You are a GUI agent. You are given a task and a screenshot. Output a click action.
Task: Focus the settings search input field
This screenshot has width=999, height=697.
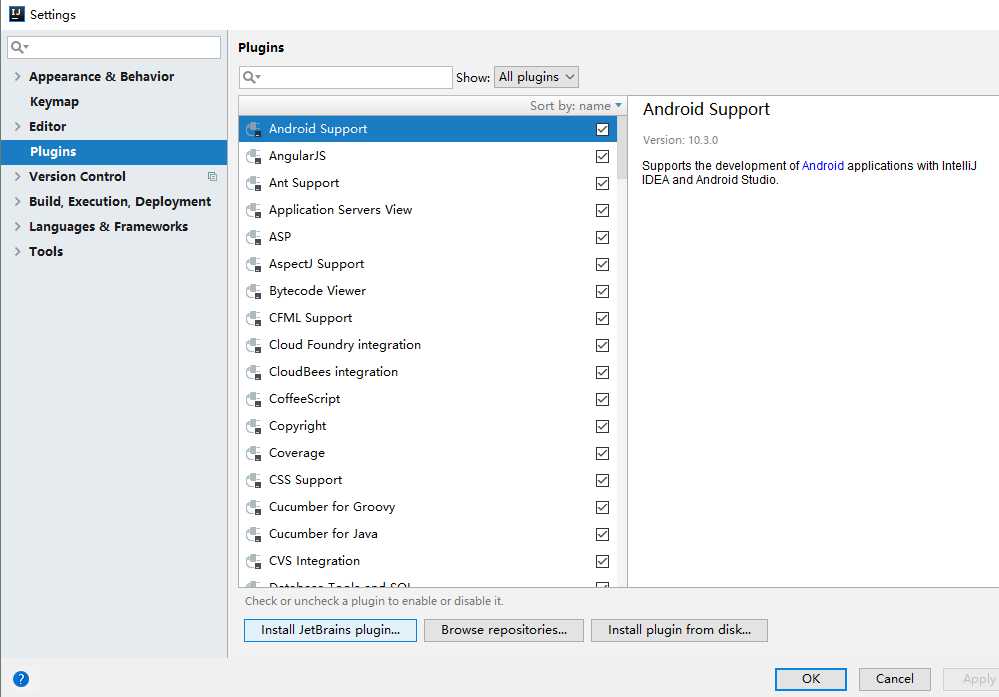point(114,47)
